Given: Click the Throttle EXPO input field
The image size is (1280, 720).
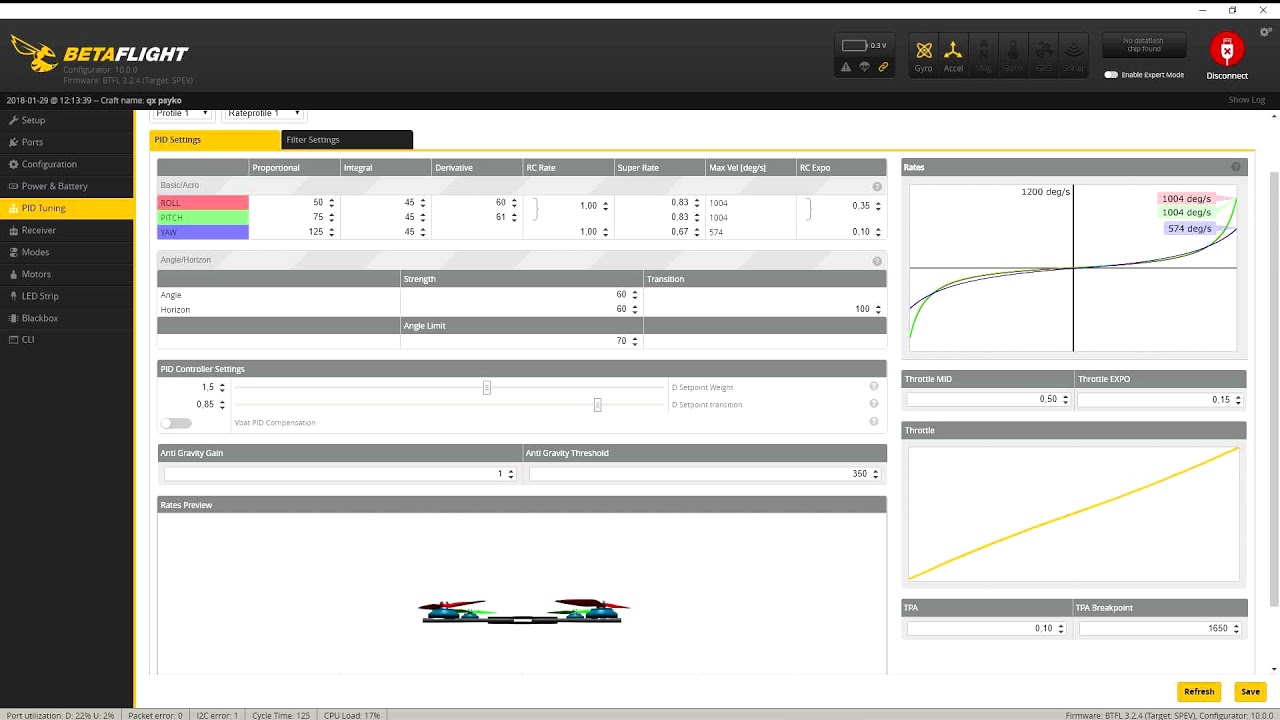Looking at the screenshot, I should pyautogui.click(x=1160, y=399).
